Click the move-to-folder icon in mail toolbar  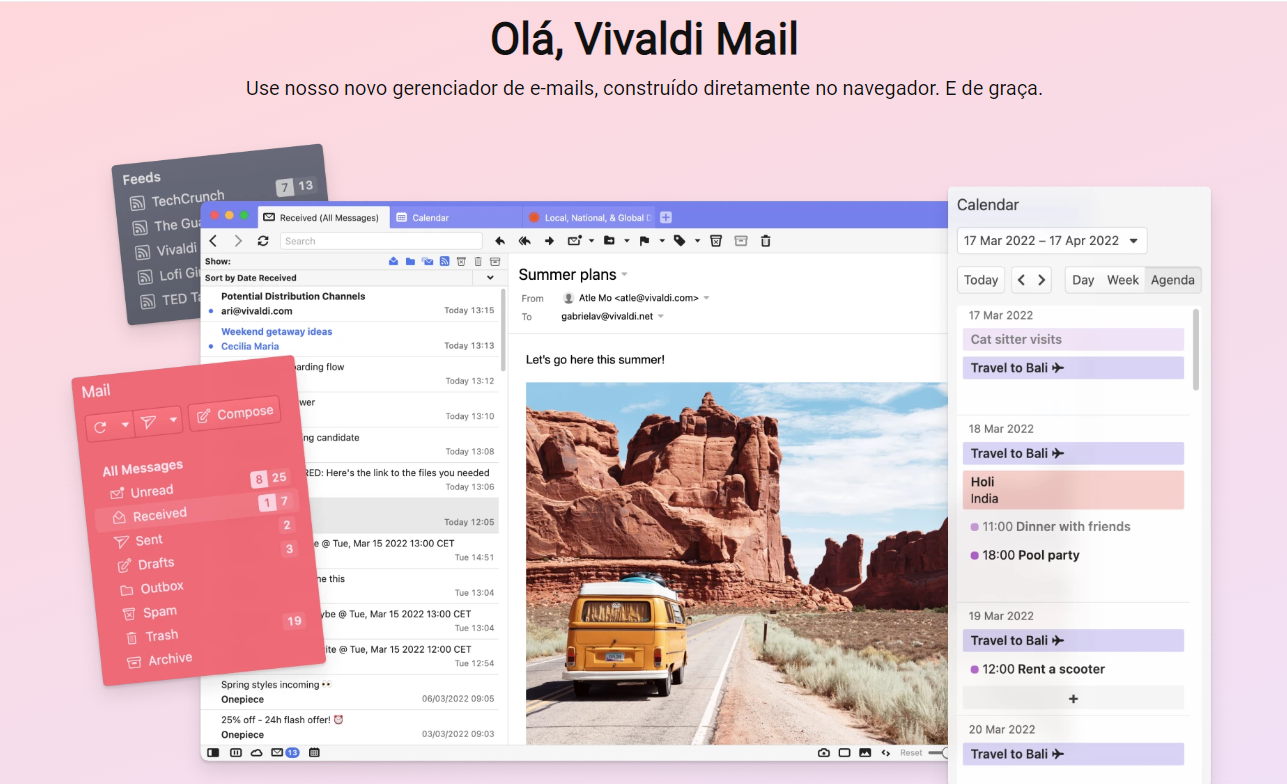click(x=609, y=241)
